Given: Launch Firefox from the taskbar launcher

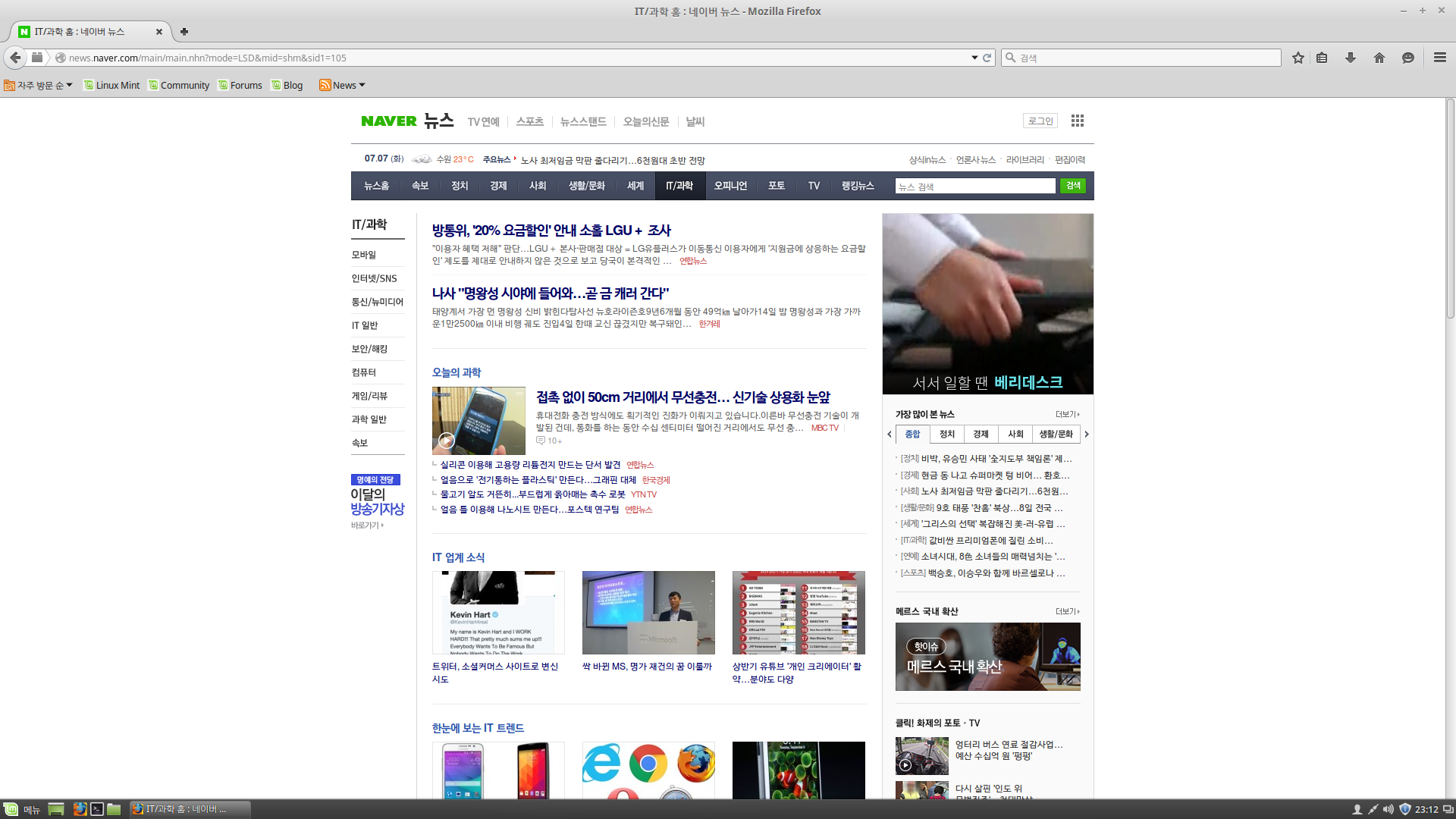Looking at the screenshot, I should pyautogui.click(x=80, y=809).
